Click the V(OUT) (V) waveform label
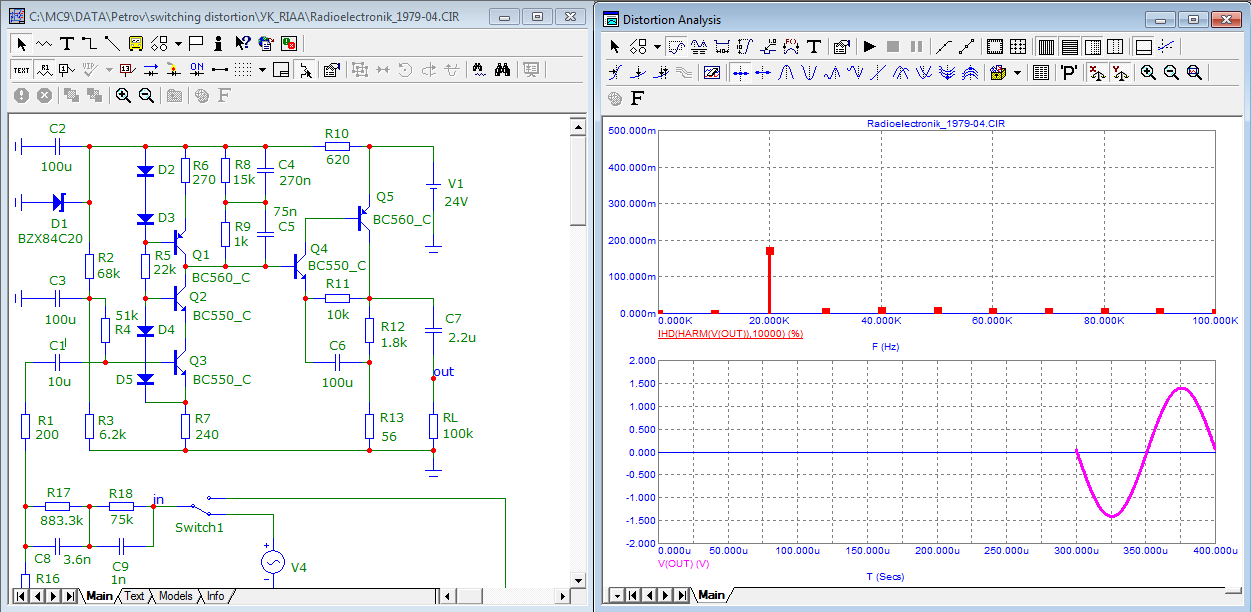The width and height of the screenshot is (1251, 612). point(683,564)
